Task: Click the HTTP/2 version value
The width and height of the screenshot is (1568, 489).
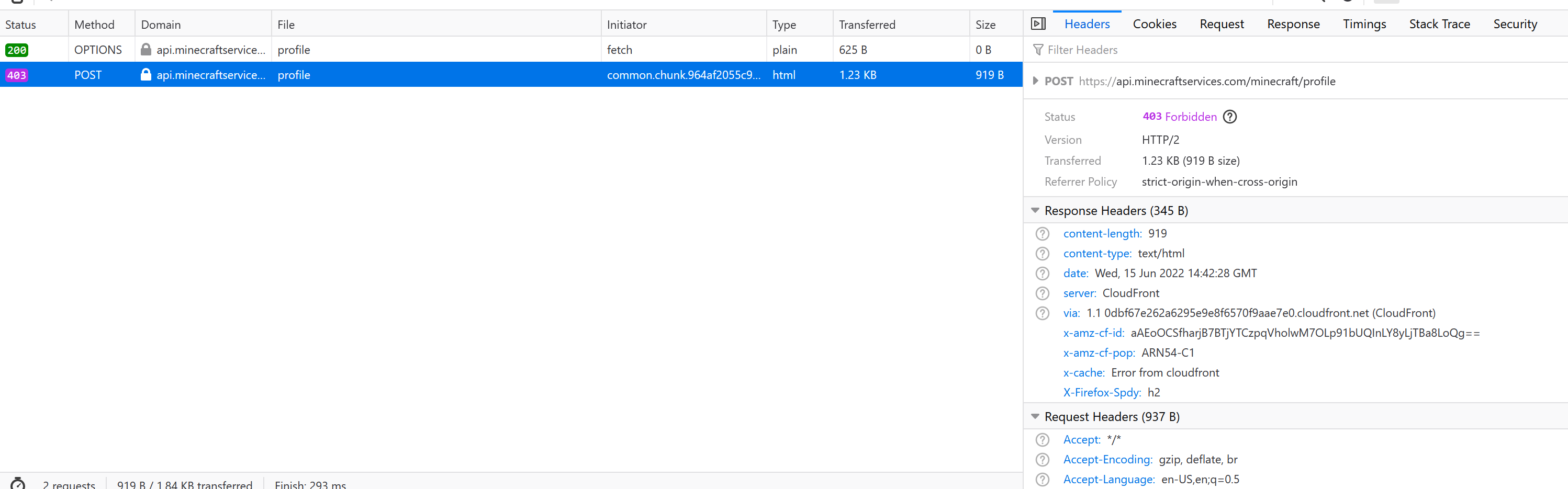Action: pos(1161,140)
